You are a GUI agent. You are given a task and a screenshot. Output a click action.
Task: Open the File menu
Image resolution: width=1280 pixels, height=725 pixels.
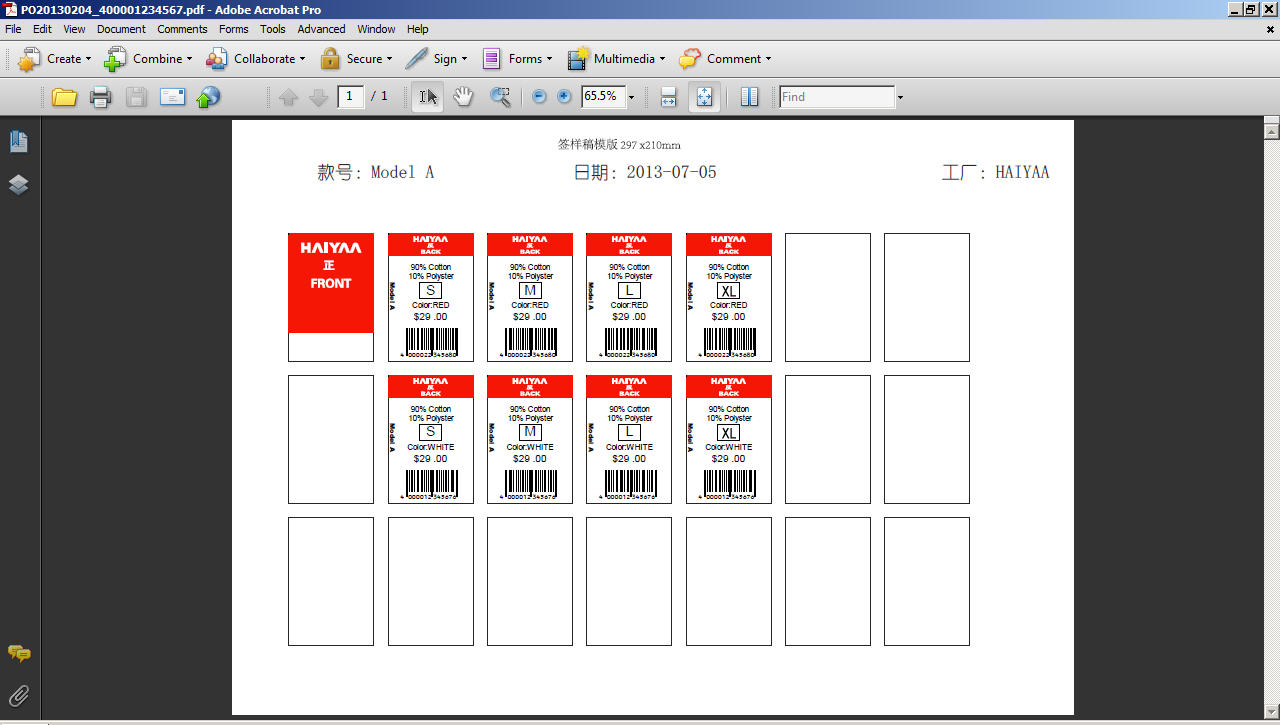13,29
